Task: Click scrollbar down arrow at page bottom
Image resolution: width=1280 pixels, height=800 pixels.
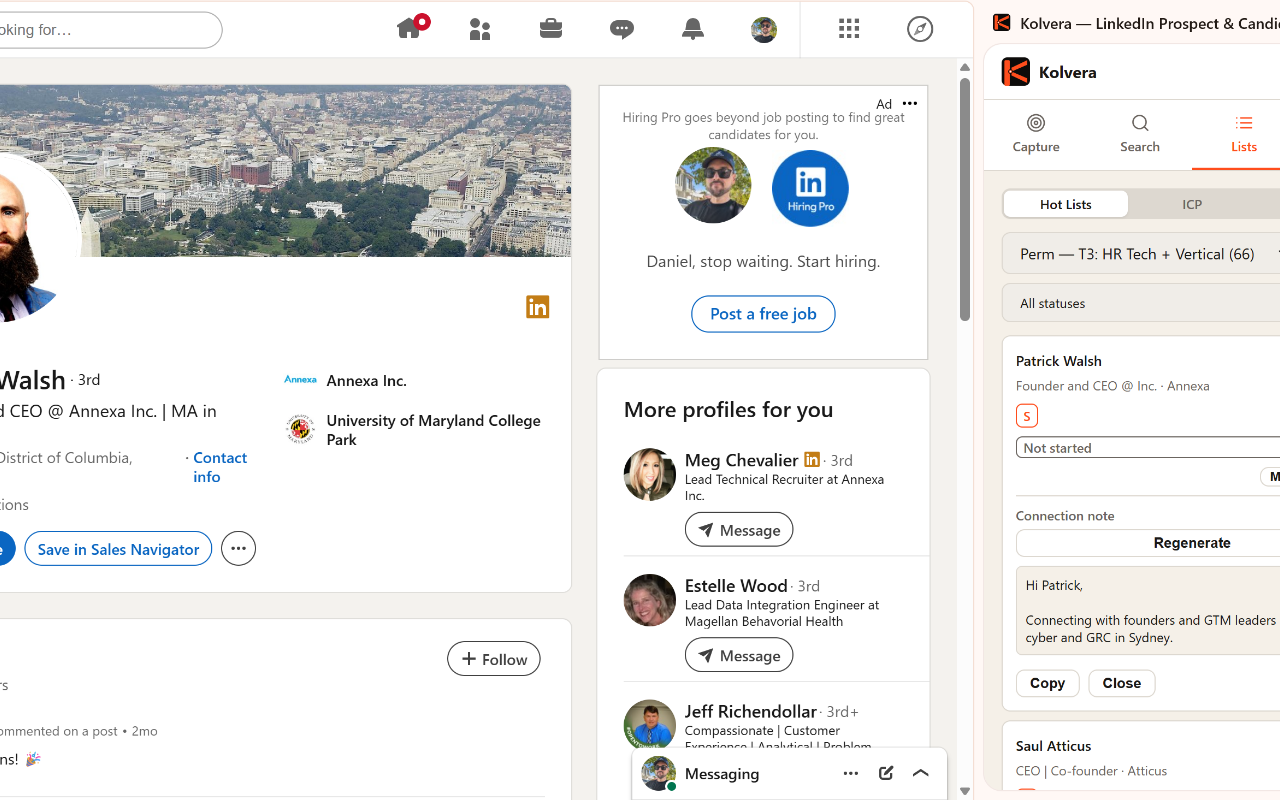Action: tap(965, 791)
